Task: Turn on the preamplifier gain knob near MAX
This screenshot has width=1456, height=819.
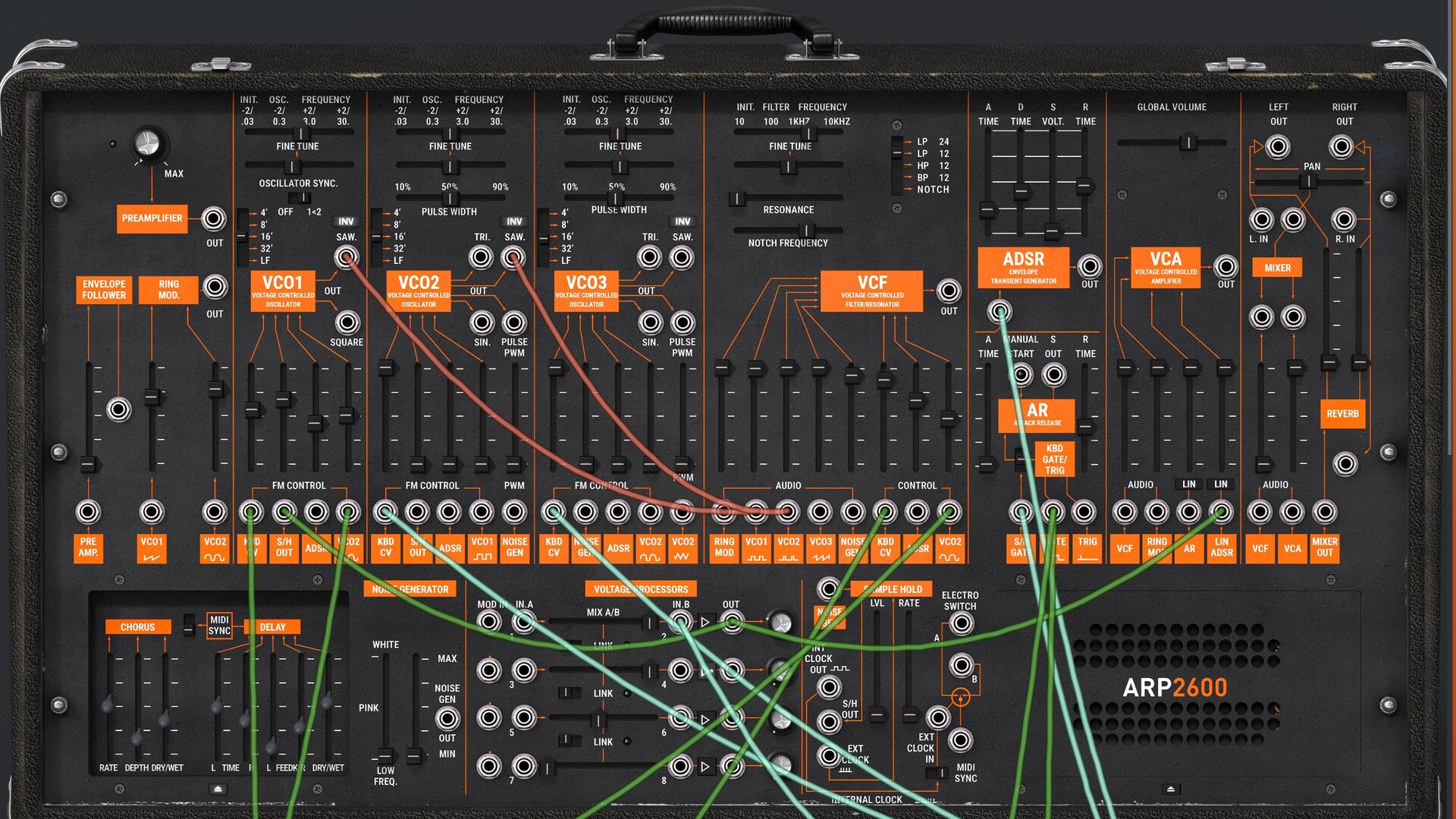Action: click(147, 143)
